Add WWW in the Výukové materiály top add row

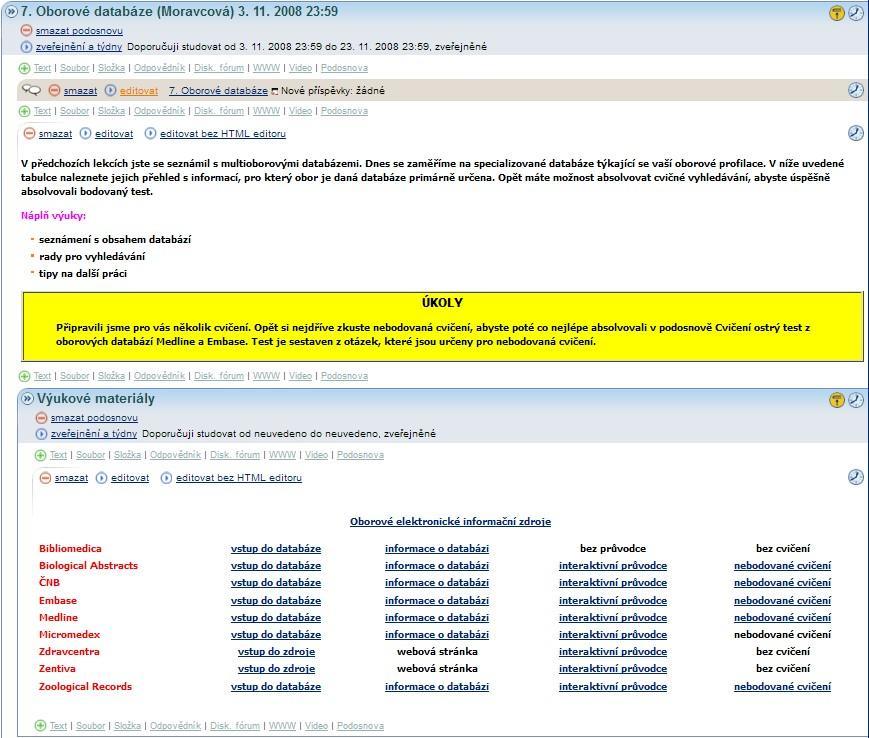[x=283, y=455]
